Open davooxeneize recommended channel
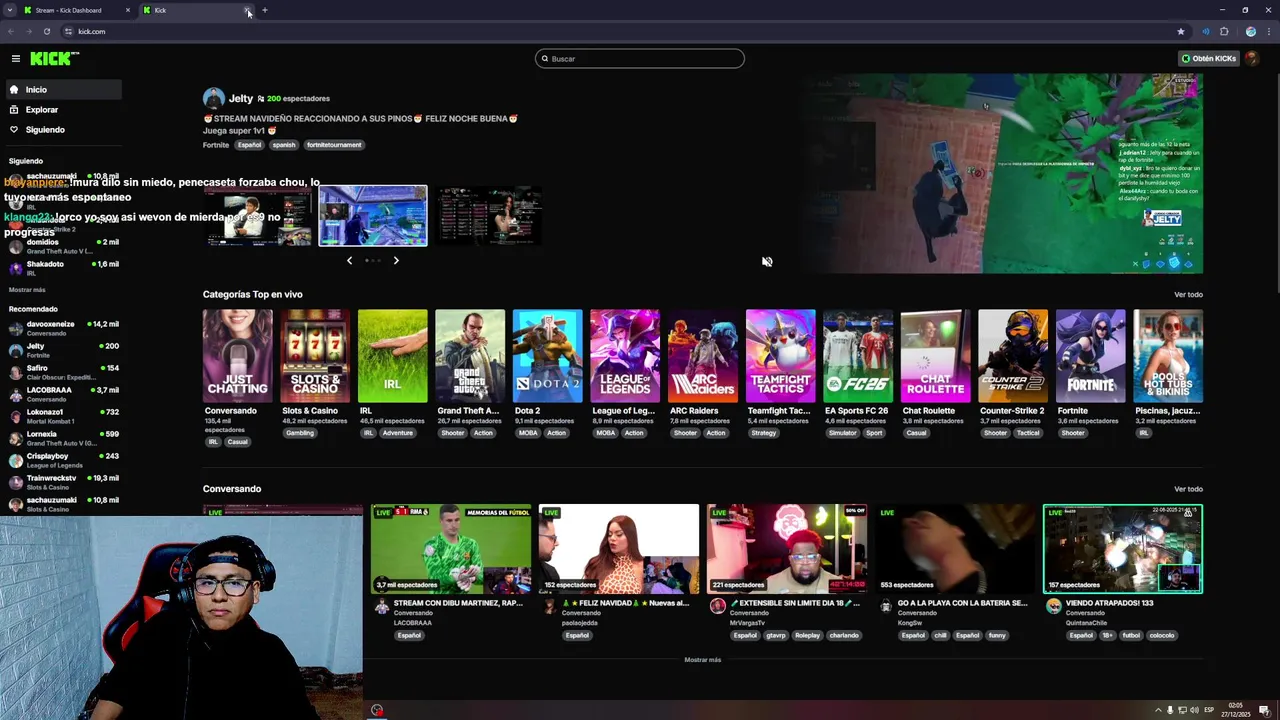The width and height of the screenshot is (1280, 720). (x=64, y=328)
